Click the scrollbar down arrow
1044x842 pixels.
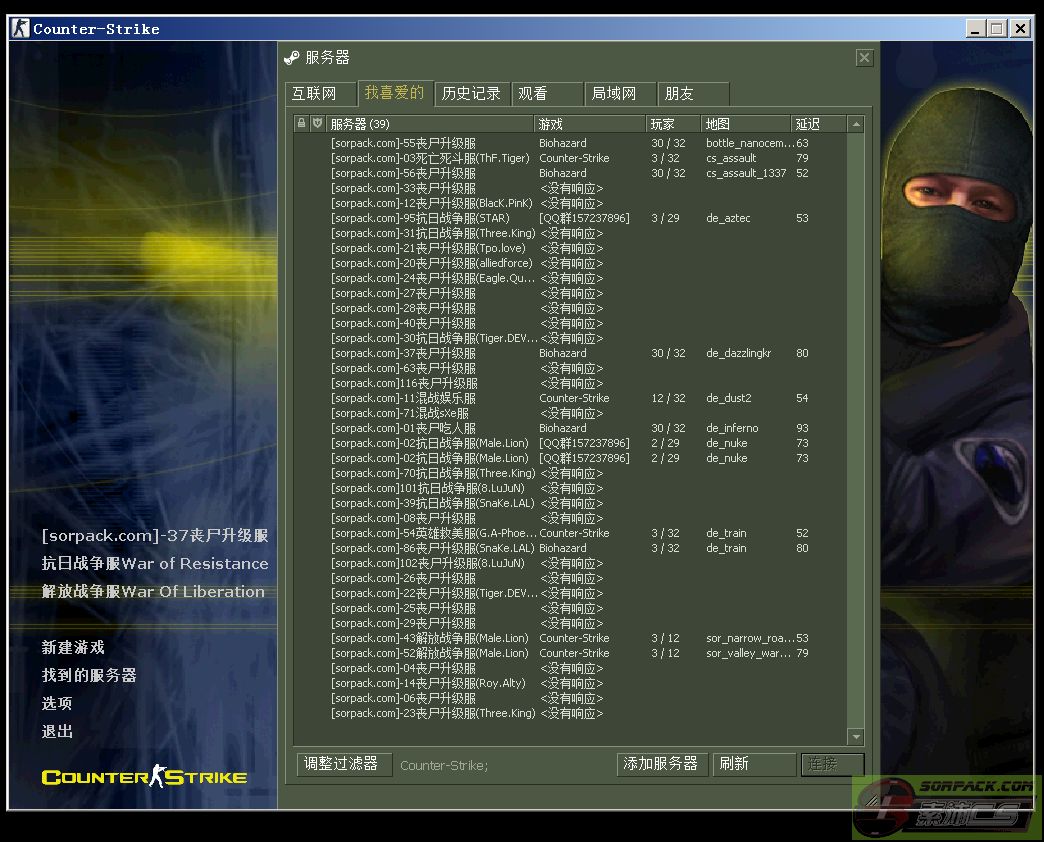click(x=856, y=736)
